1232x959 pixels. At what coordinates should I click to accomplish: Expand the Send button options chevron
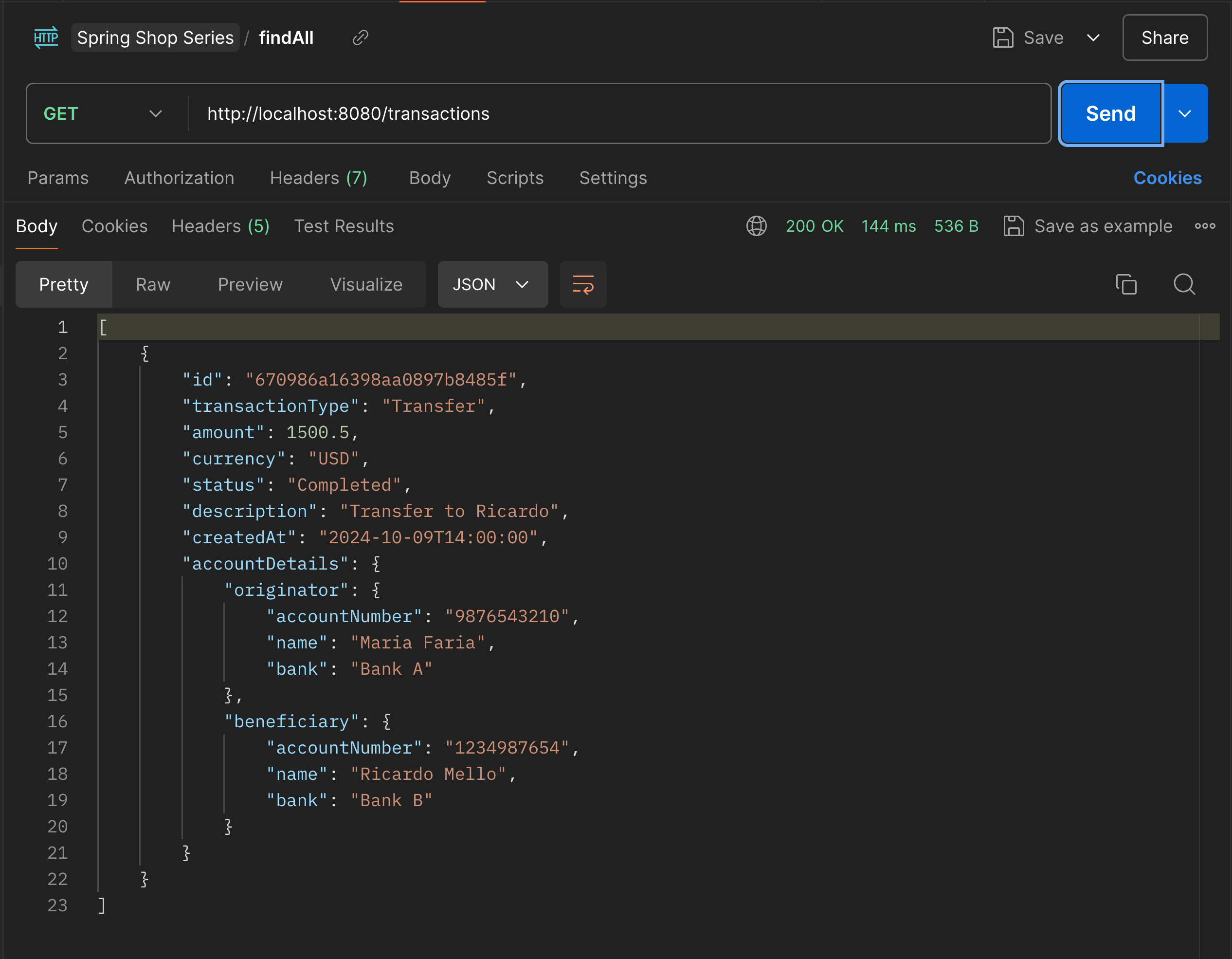(x=1185, y=113)
